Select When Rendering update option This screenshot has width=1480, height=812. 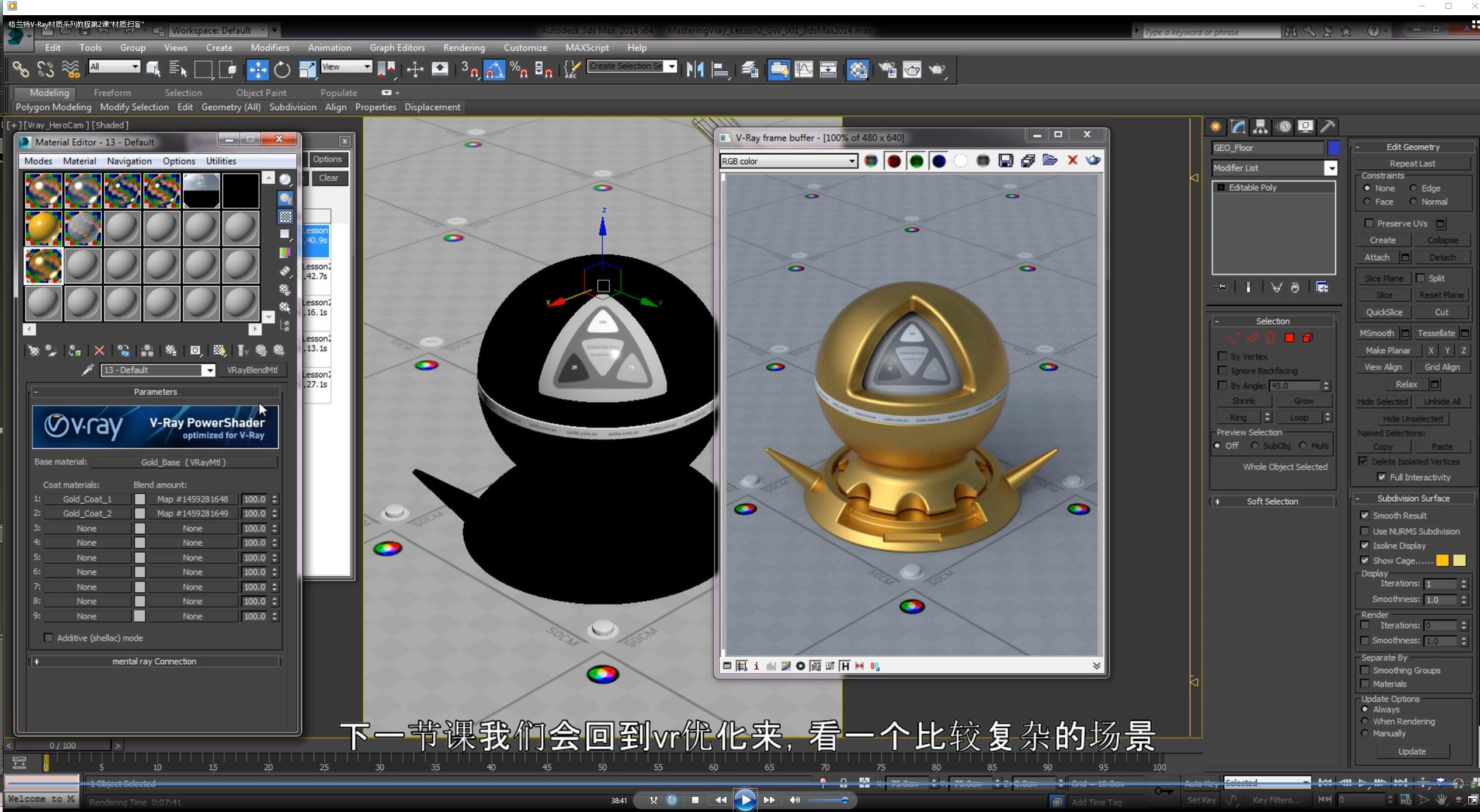(1364, 721)
